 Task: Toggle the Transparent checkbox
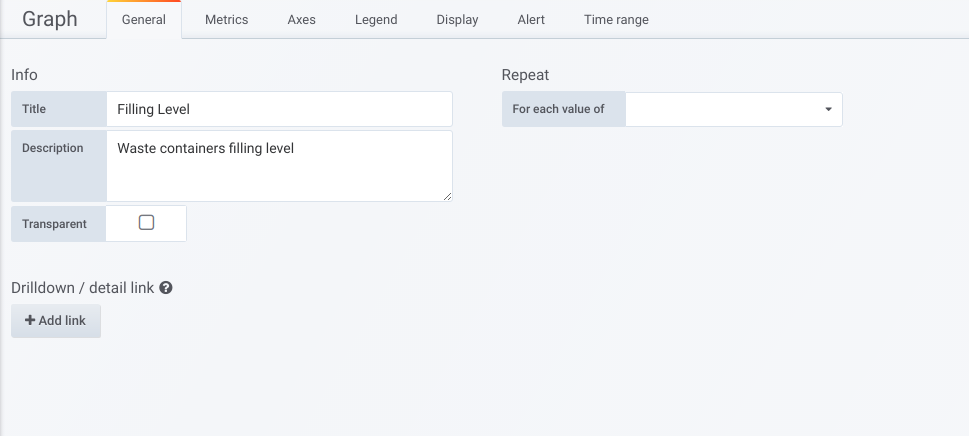pos(146,223)
